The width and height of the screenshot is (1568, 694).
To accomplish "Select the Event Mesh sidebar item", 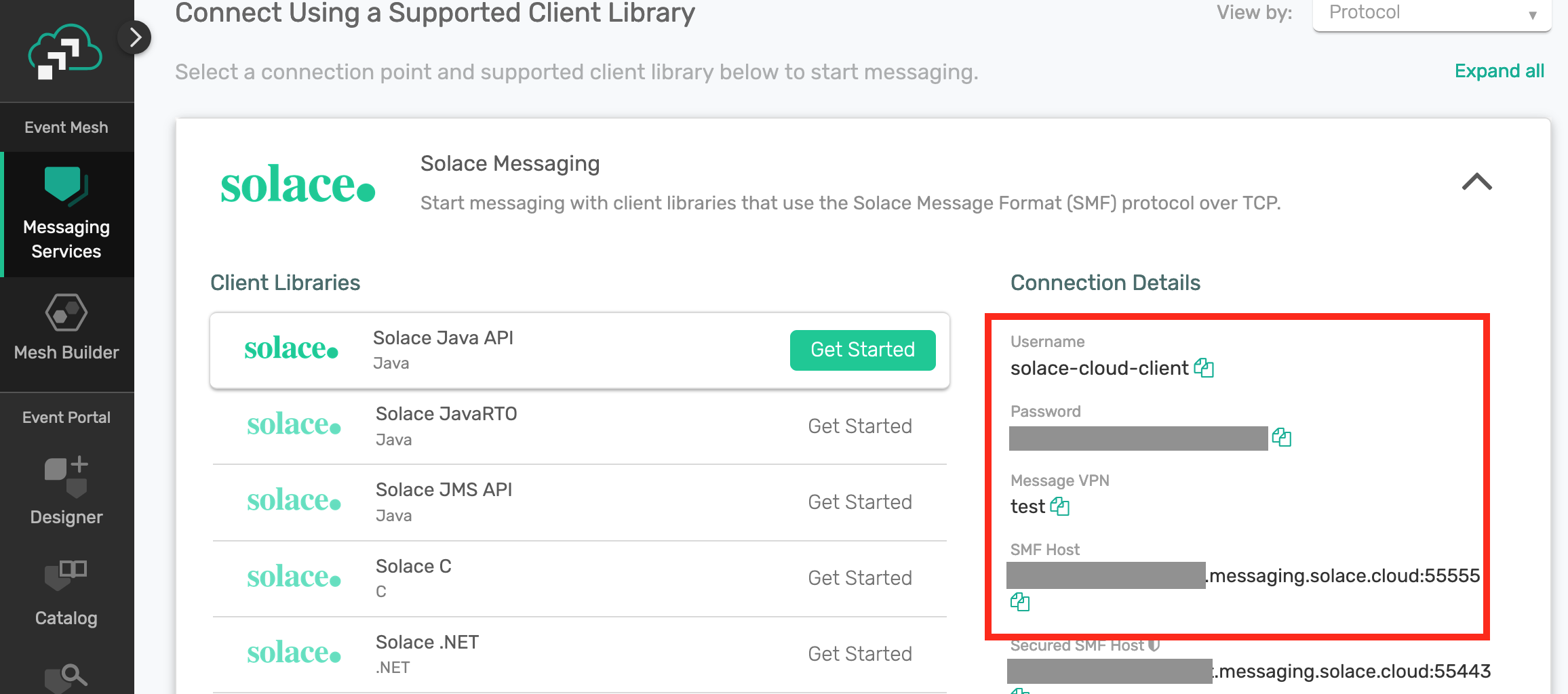I will coord(66,127).
